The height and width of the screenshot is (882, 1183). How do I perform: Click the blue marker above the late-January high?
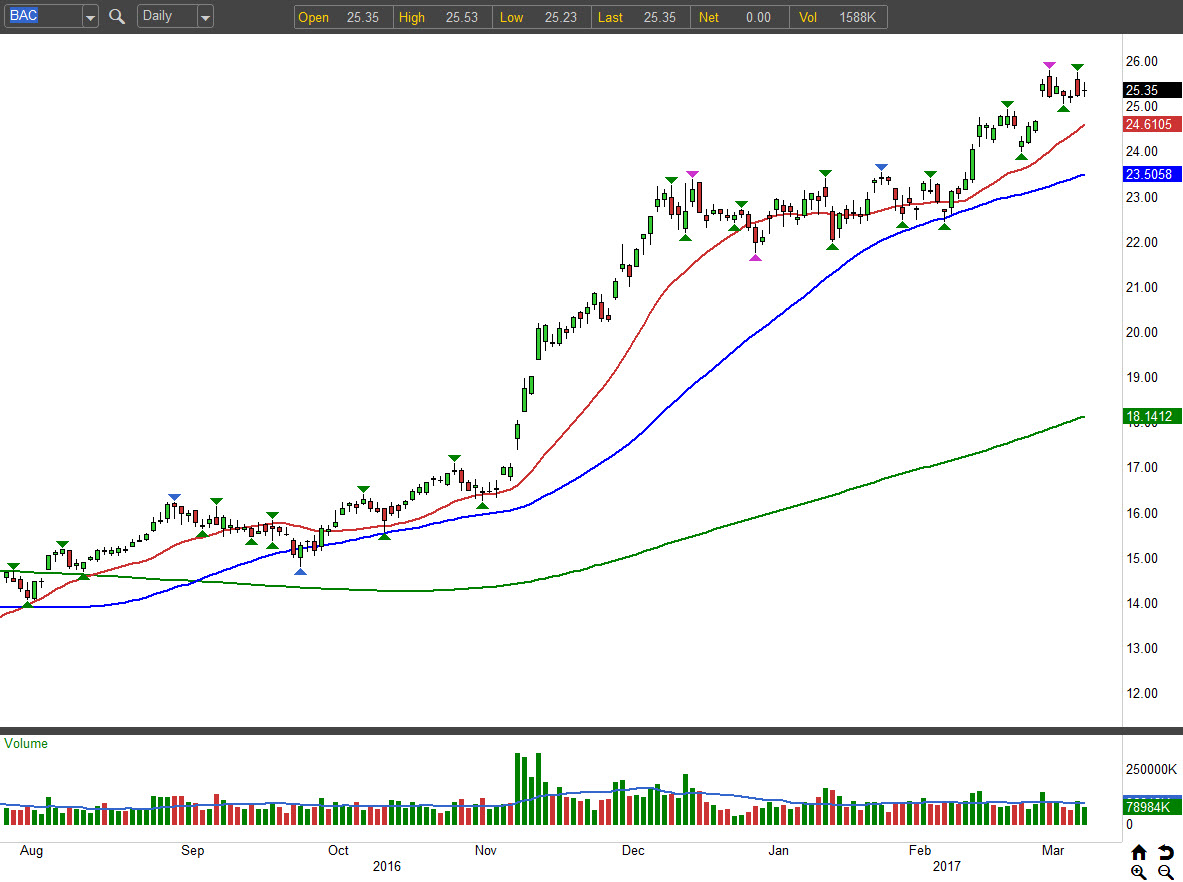(x=881, y=167)
